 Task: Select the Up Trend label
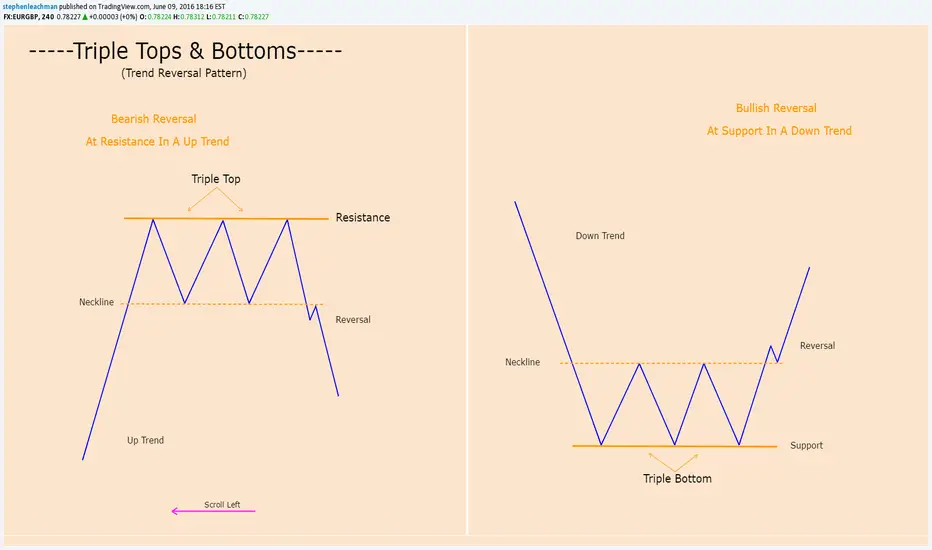pyautogui.click(x=145, y=440)
